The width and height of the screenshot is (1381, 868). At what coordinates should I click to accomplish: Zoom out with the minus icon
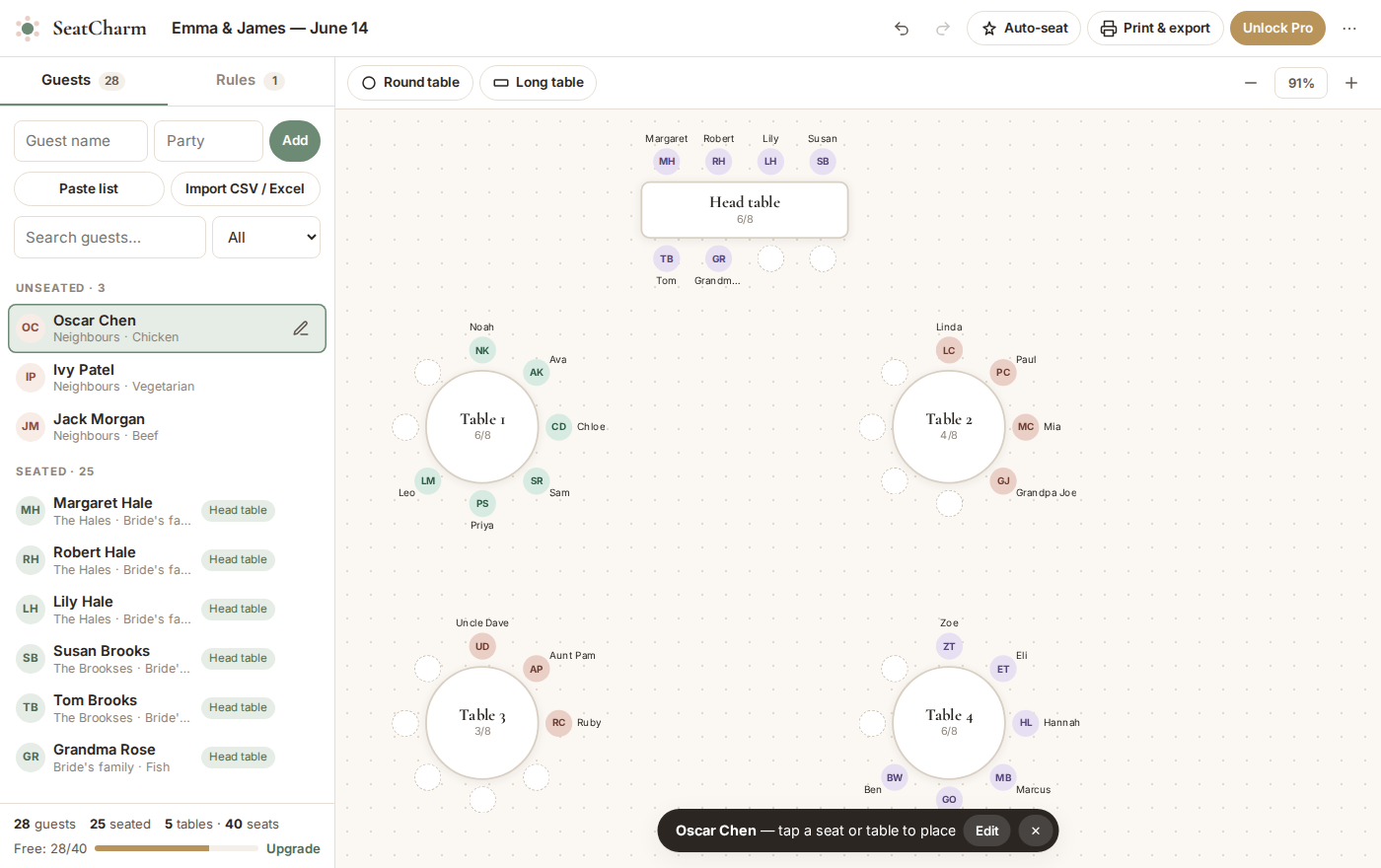pos(1251,83)
